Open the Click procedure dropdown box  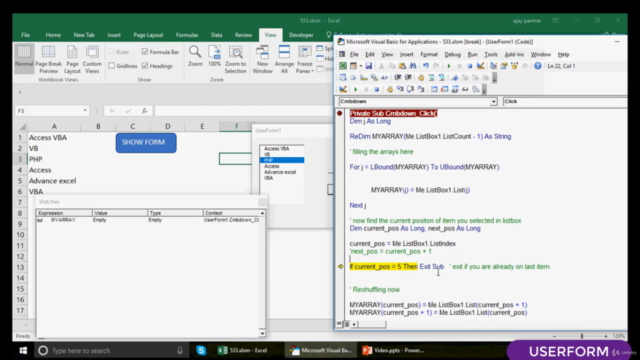565,101
